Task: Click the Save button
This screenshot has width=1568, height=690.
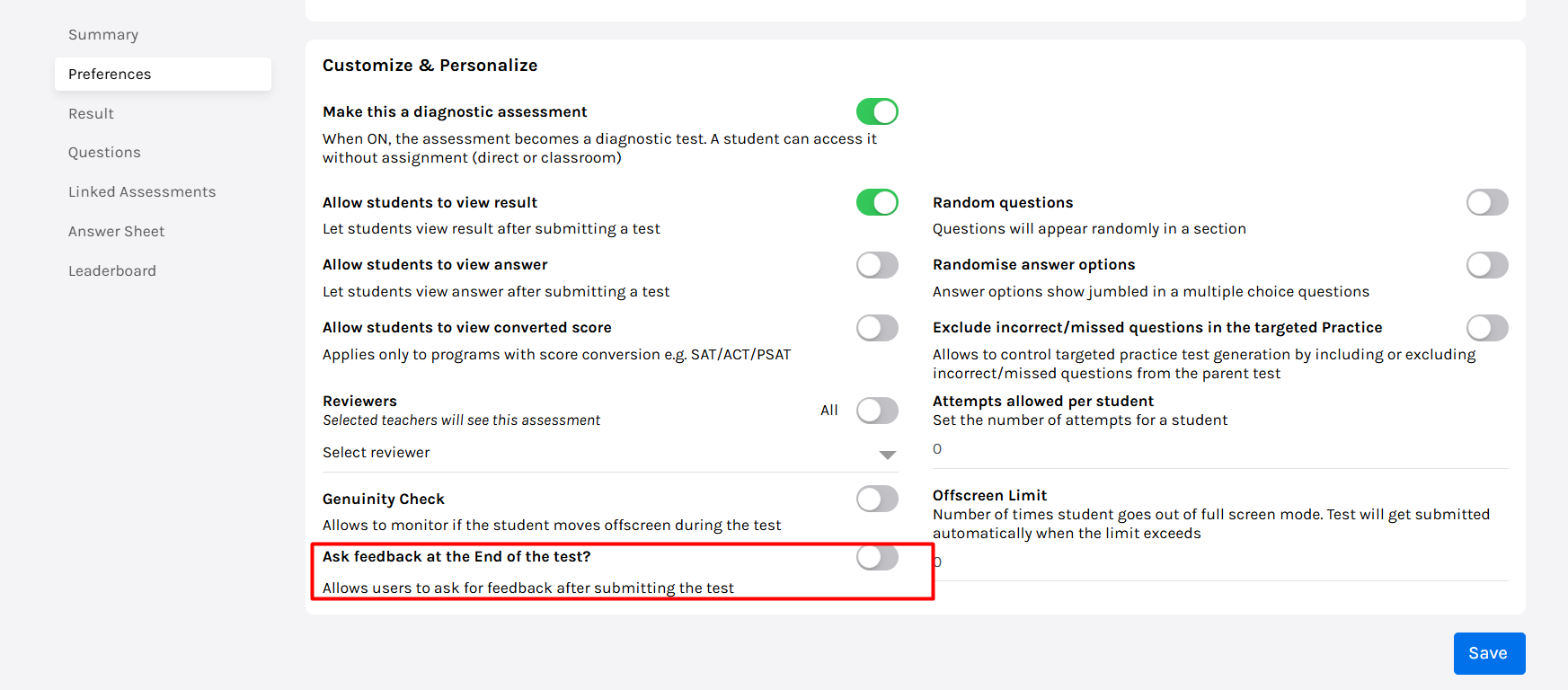Action: (1489, 653)
